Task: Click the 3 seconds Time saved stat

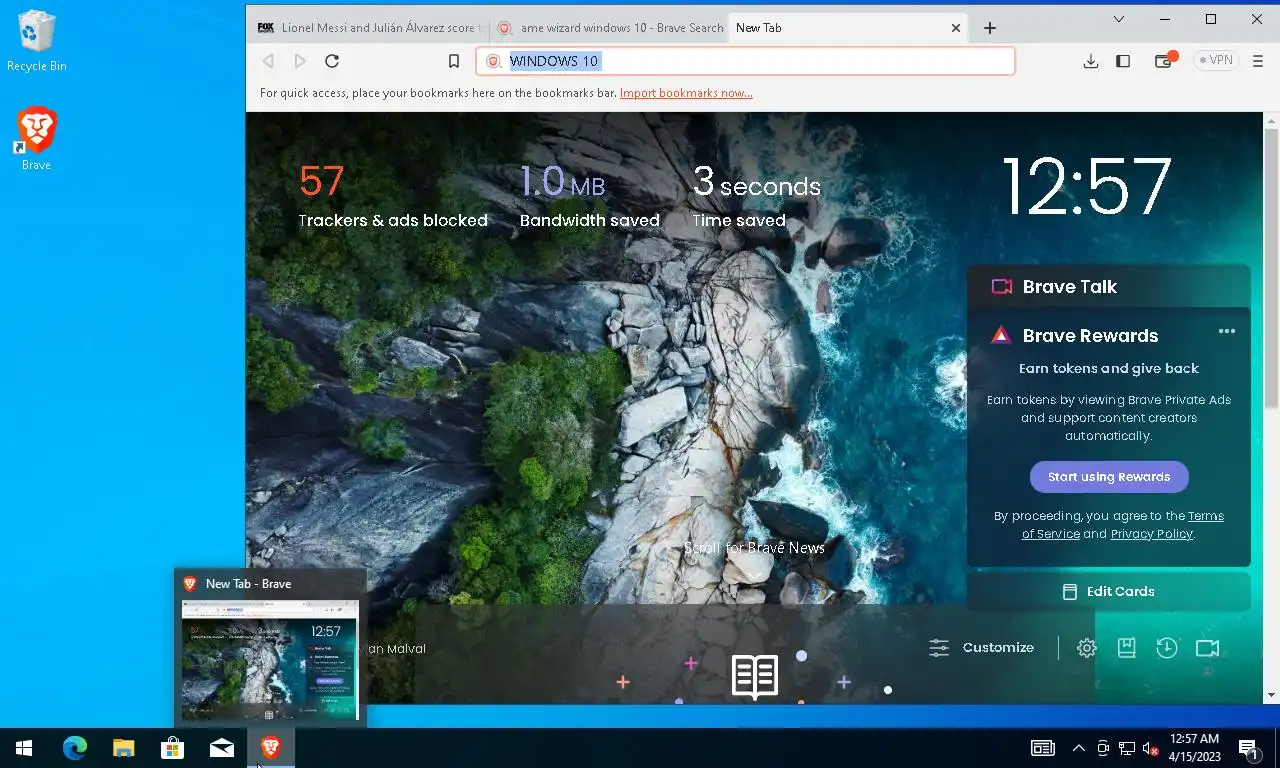Action: [x=757, y=196]
